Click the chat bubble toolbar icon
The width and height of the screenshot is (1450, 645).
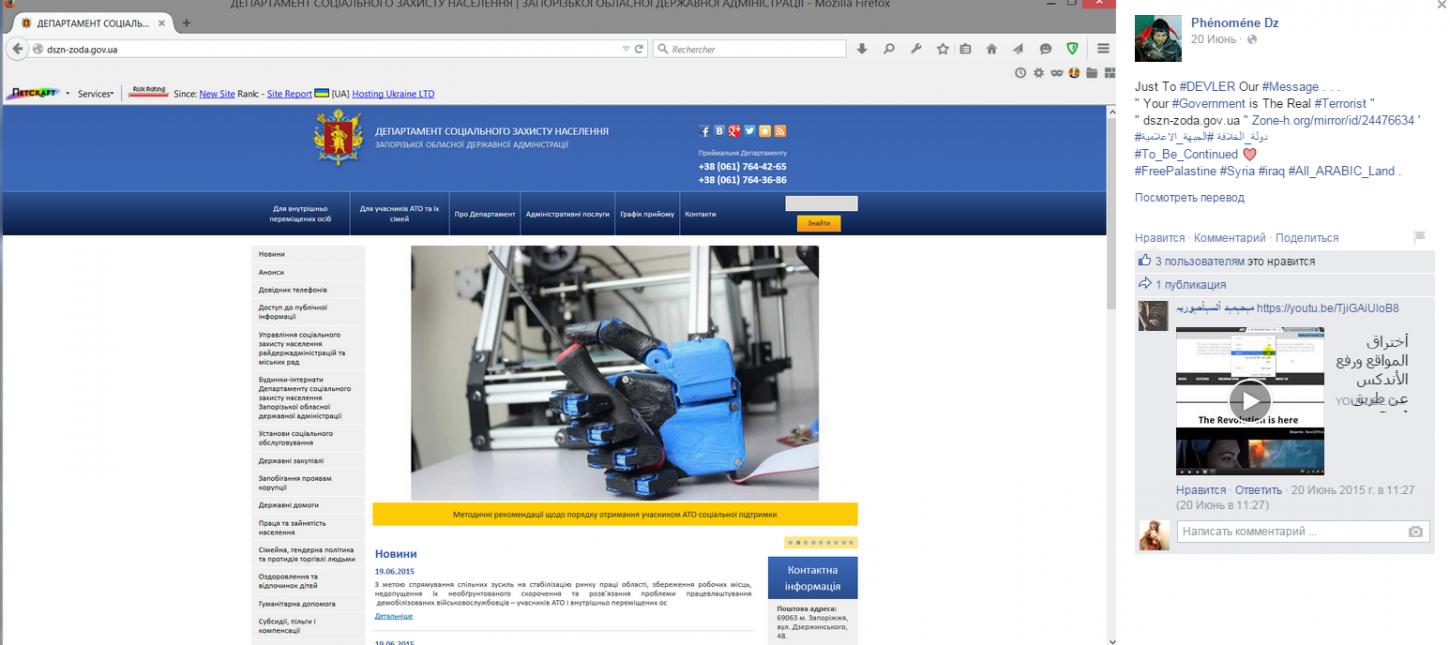(1045, 49)
